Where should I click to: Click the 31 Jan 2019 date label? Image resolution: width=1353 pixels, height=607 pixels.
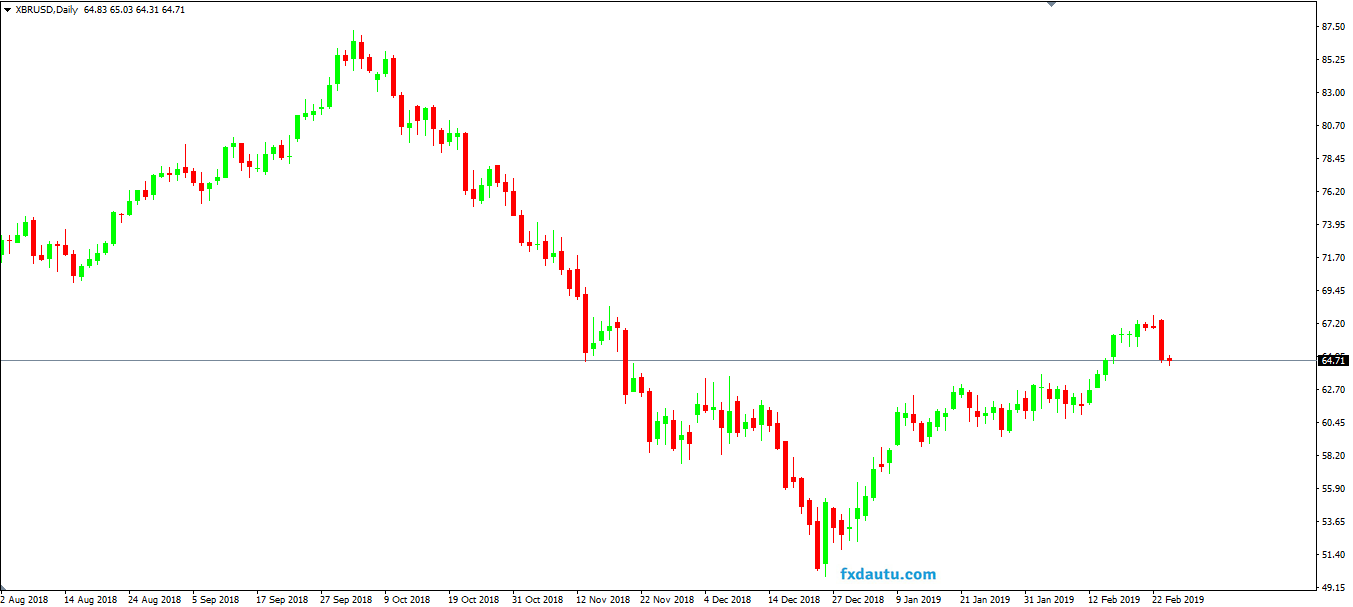pos(1048,600)
